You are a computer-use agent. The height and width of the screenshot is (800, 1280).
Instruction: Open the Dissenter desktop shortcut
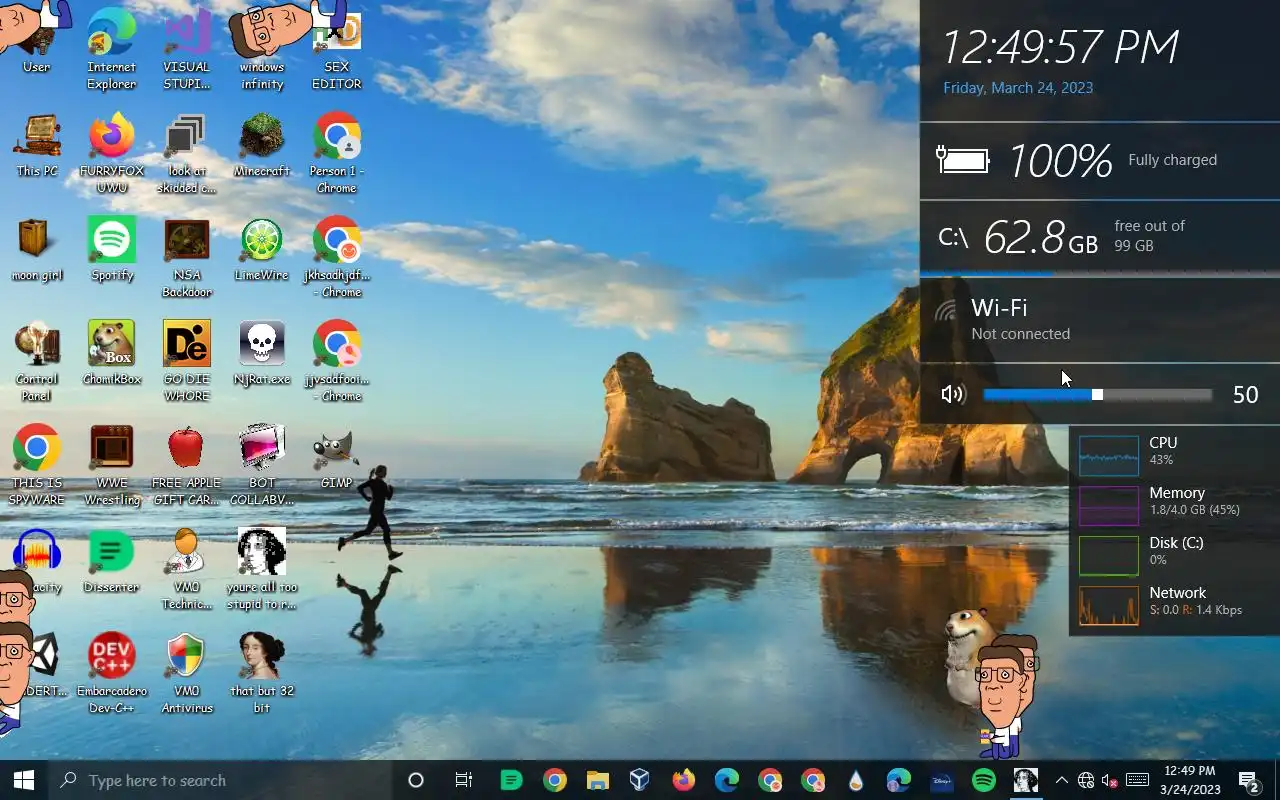tap(112, 562)
